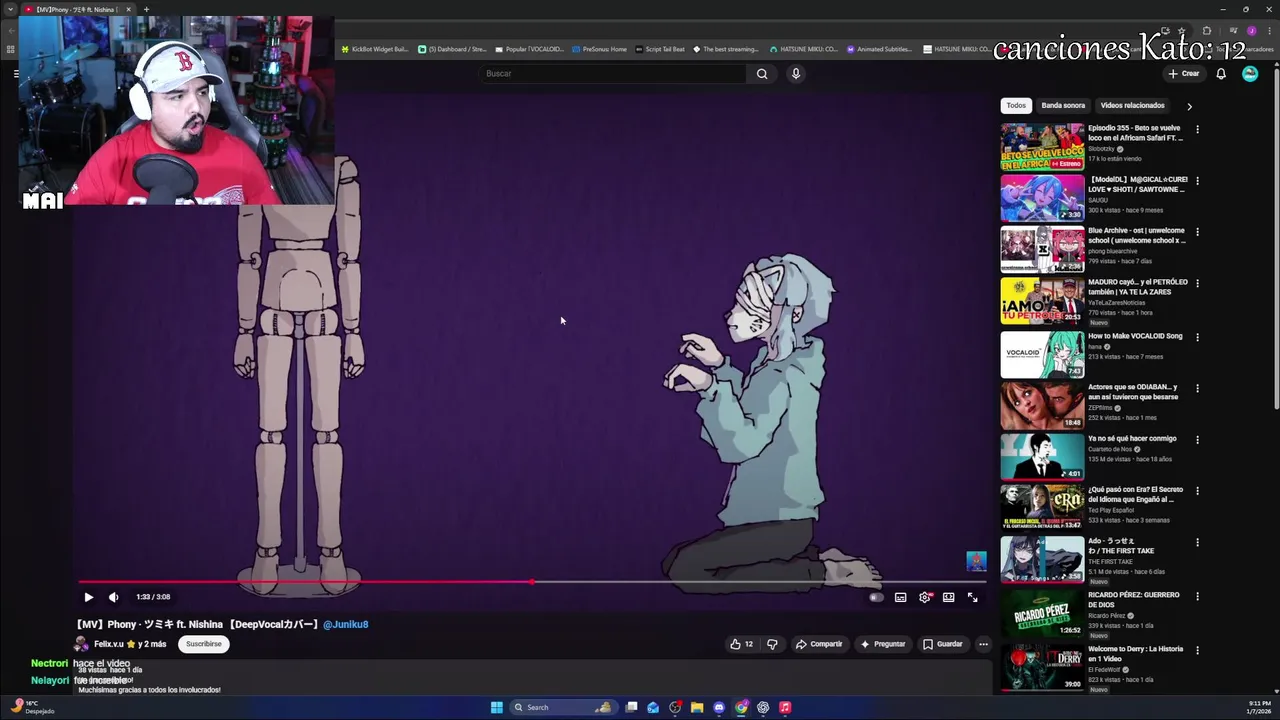Open the account avatar menu
The image size is (1280, 720).
click(x=1250, y=73)
